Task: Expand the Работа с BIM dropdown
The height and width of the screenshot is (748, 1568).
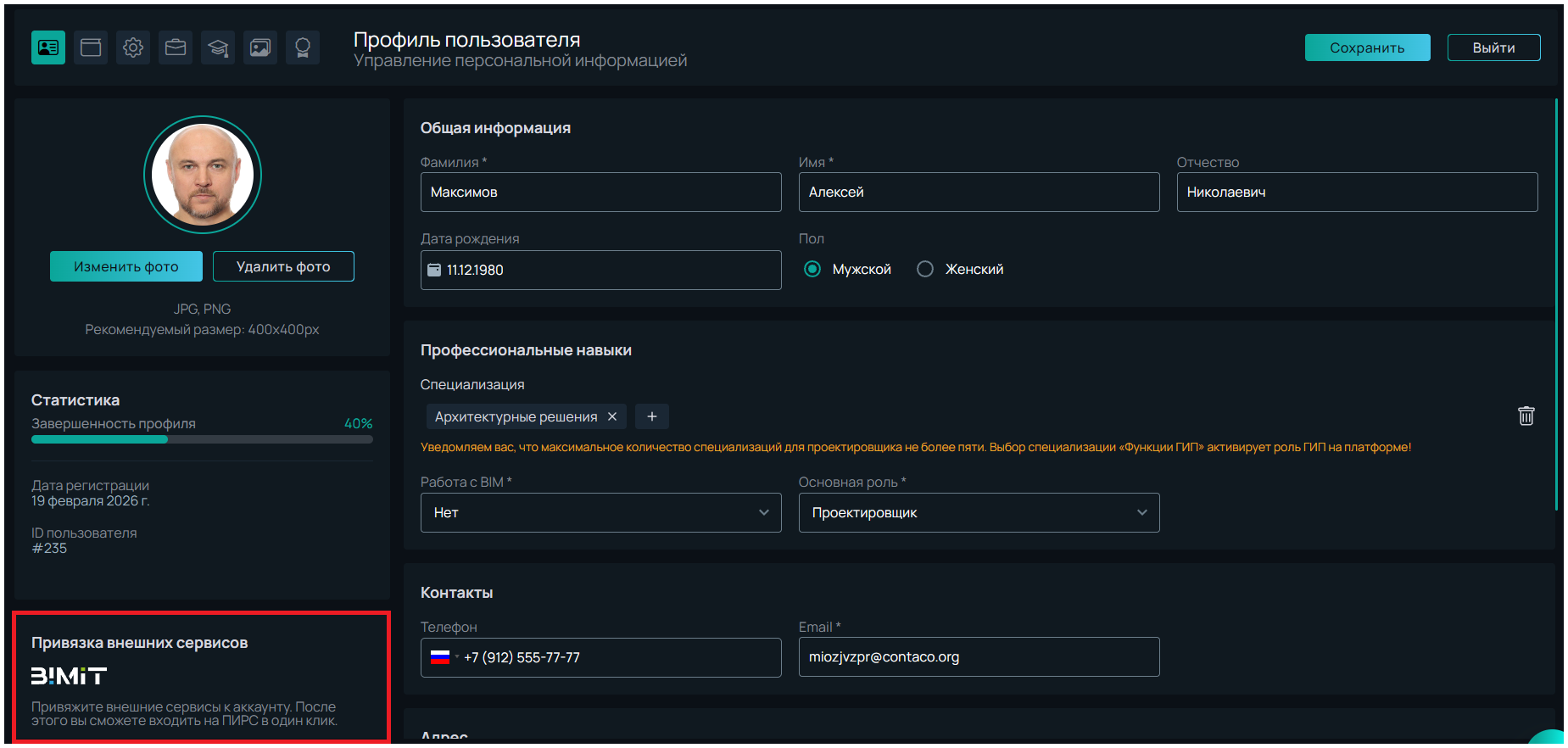Action: (x=600, y=513)
